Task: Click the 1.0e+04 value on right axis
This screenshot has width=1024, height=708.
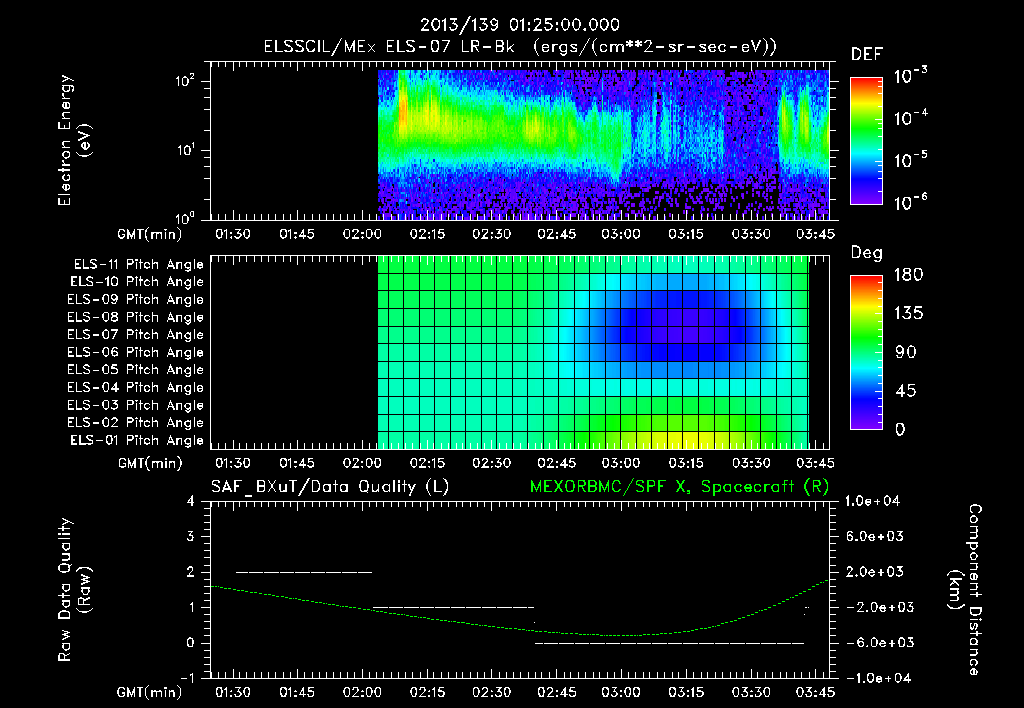Action: click(x=872, y=502)
